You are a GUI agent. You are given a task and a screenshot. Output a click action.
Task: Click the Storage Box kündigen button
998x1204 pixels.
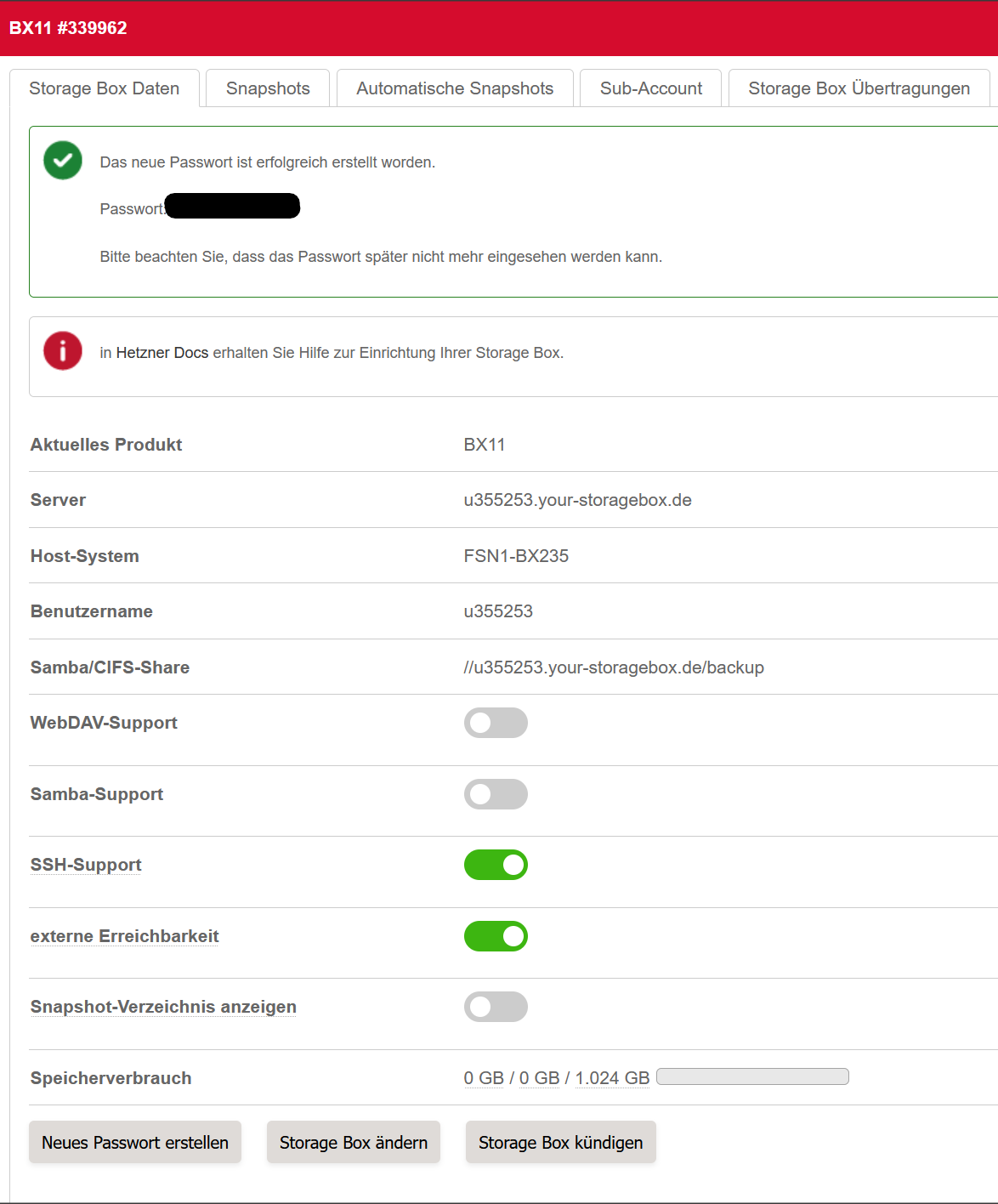pos(561,1142)
